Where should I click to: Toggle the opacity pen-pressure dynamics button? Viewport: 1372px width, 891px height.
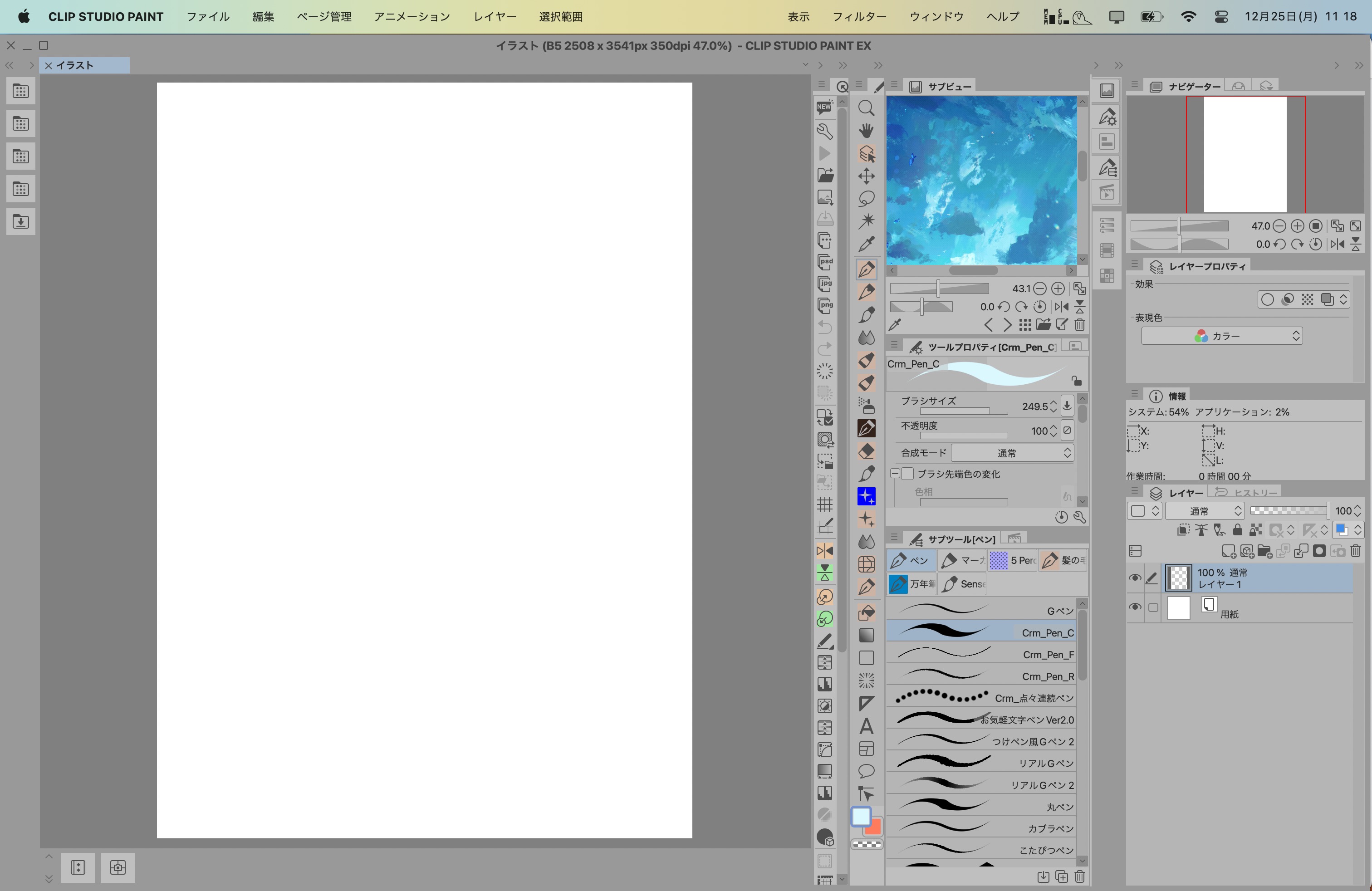pyautogui.click(x=1067, y=431)
